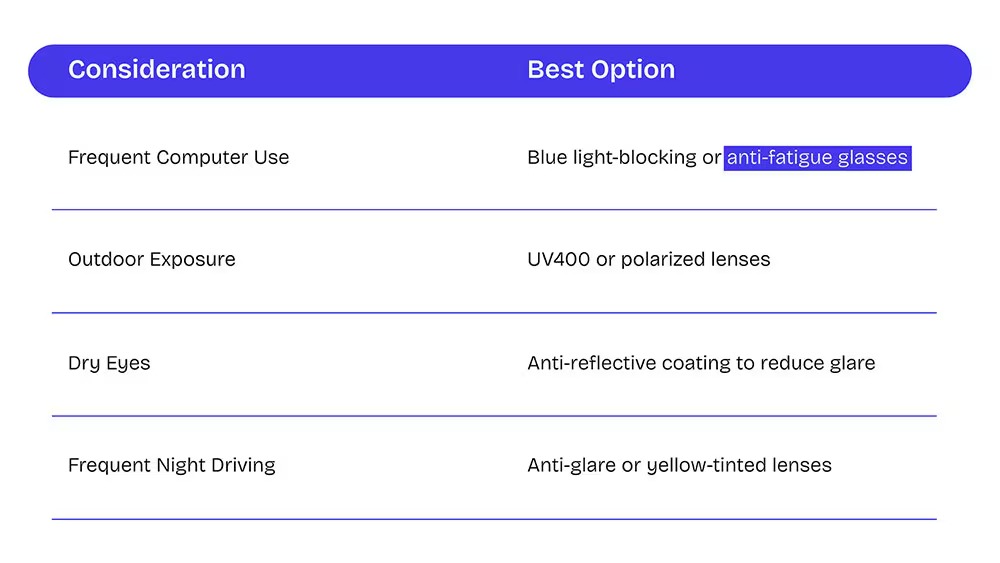Select the Best Option column header
The image size is (1000, 563).
click(x=601, y=69)
